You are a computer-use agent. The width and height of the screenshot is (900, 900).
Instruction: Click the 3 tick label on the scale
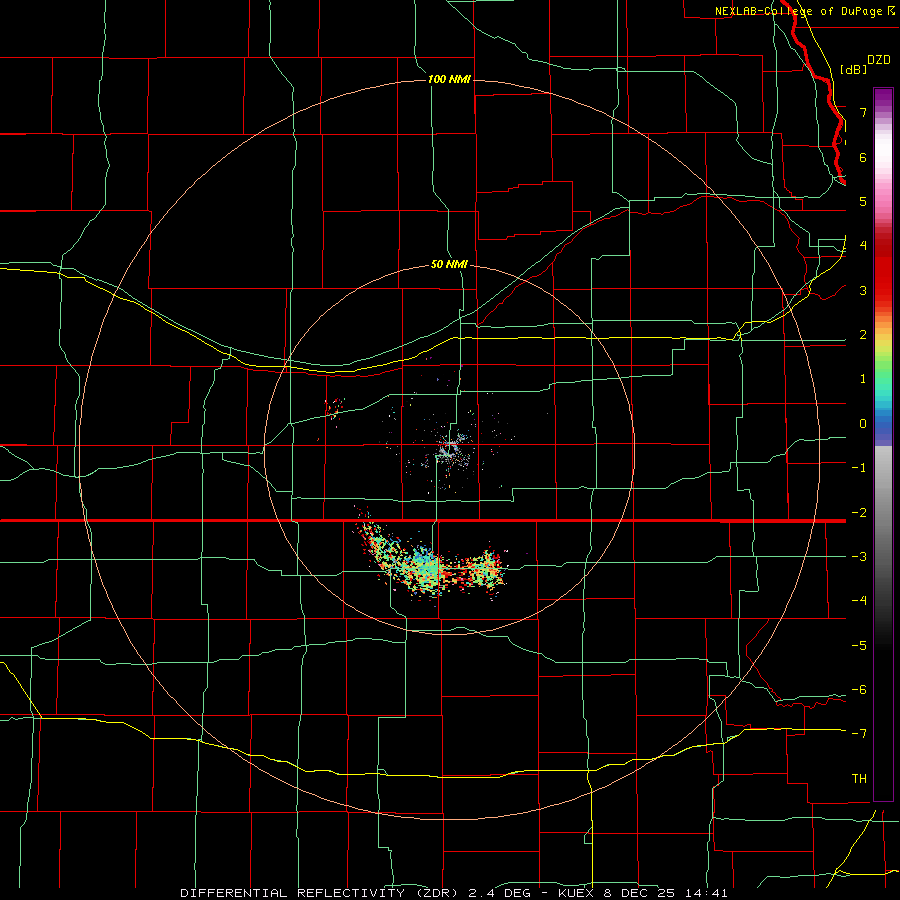click(x=863, y=290)
